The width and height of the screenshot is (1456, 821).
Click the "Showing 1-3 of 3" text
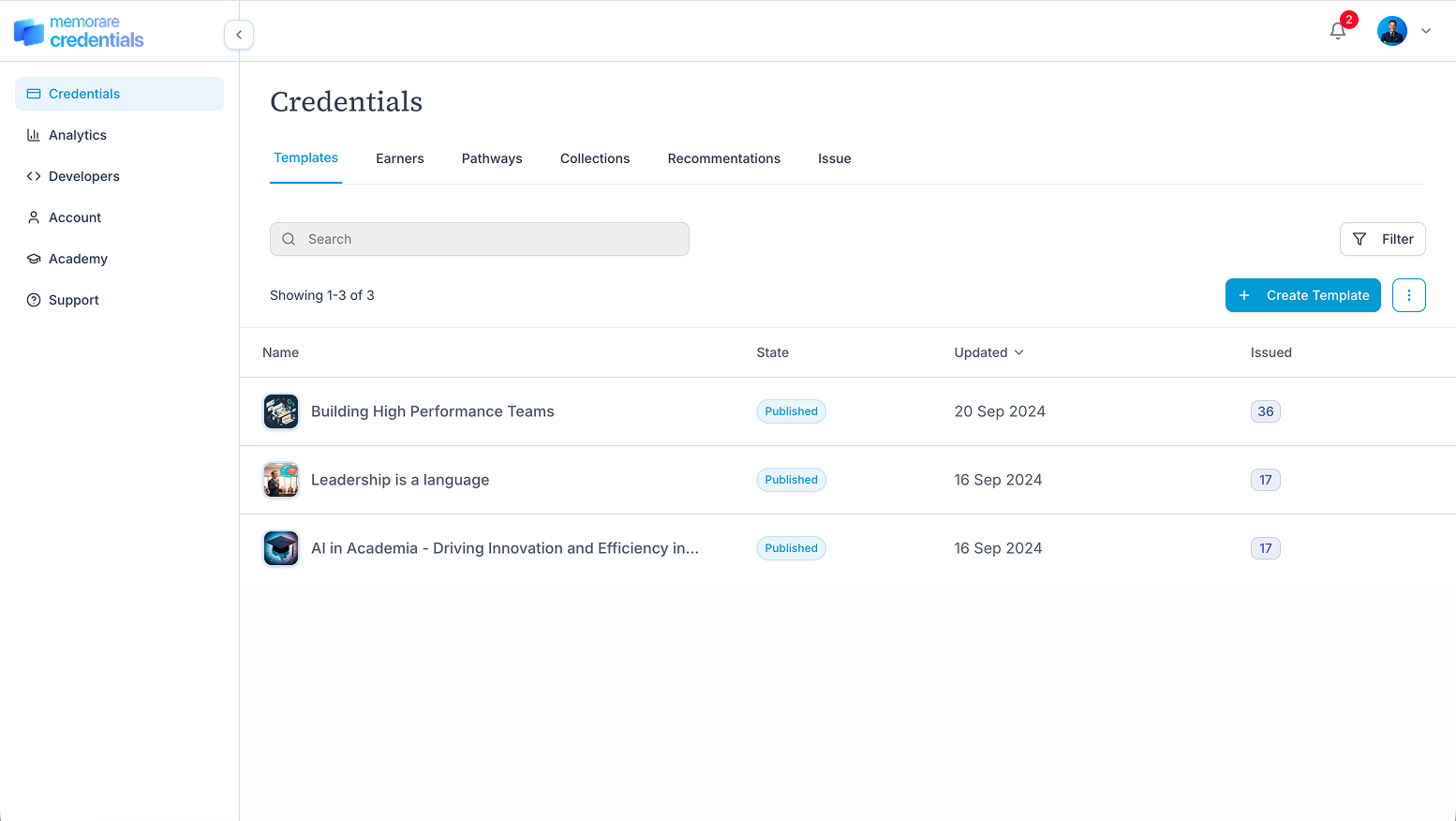[322, 295]
